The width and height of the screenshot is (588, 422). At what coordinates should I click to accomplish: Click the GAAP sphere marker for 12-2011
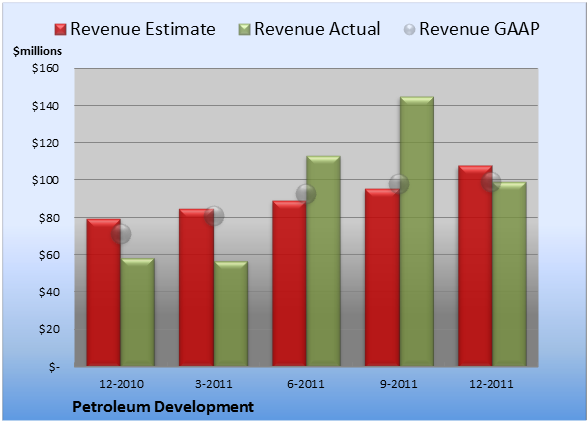point(491,182)
